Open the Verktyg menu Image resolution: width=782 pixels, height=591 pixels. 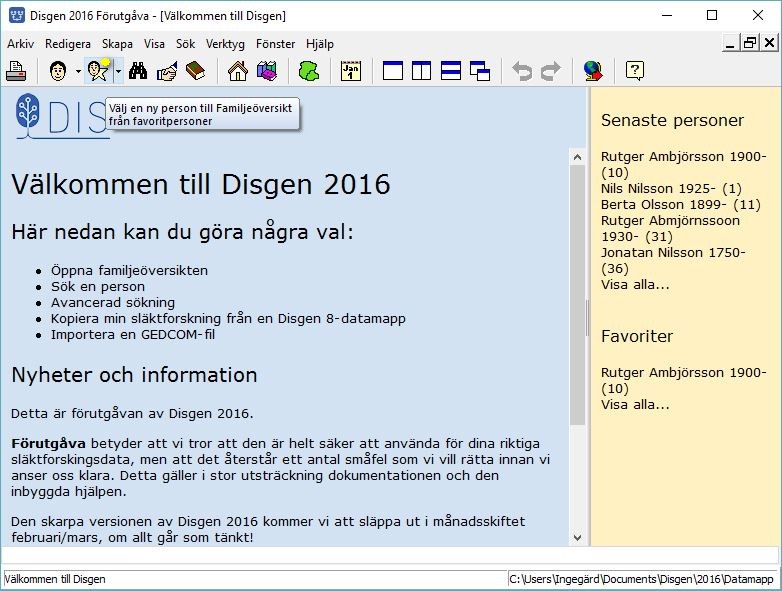[x=225, y=44]
